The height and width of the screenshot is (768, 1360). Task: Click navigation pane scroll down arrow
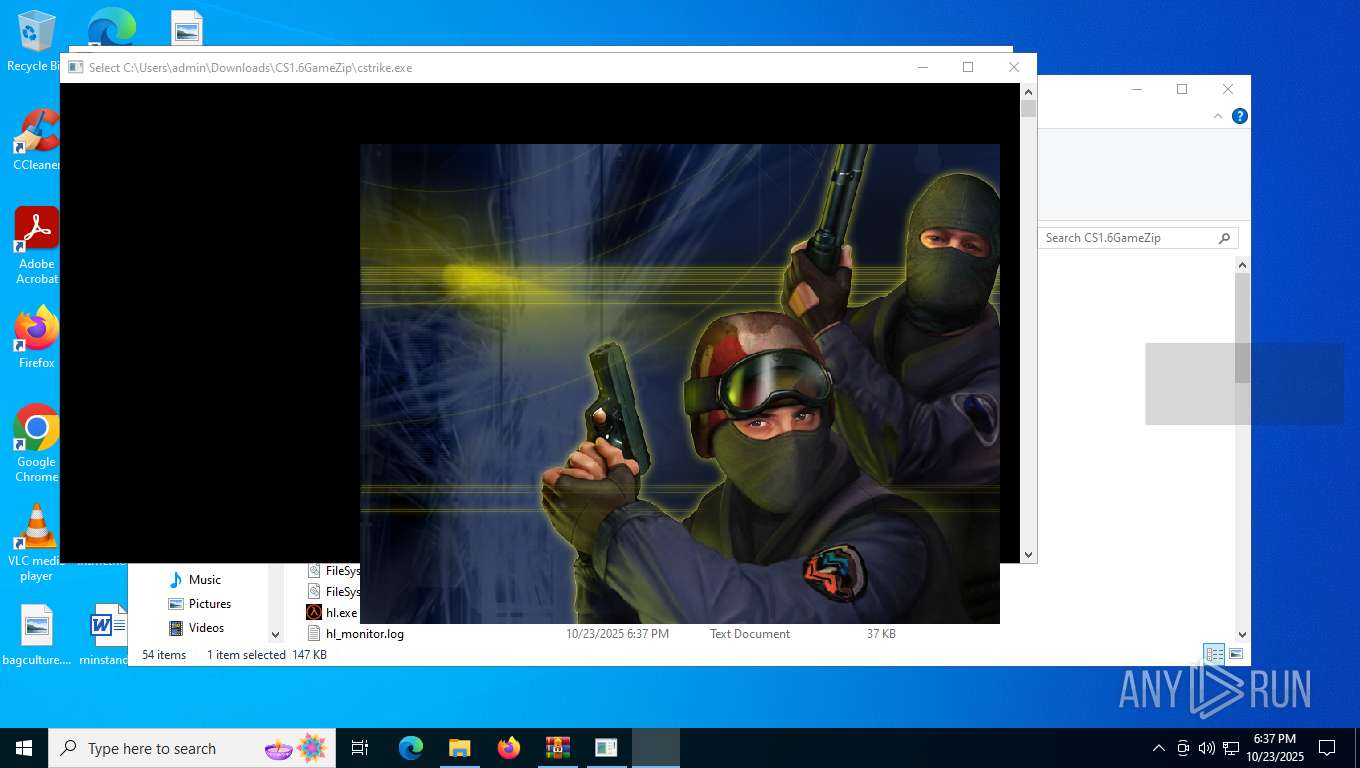point(276,634)
